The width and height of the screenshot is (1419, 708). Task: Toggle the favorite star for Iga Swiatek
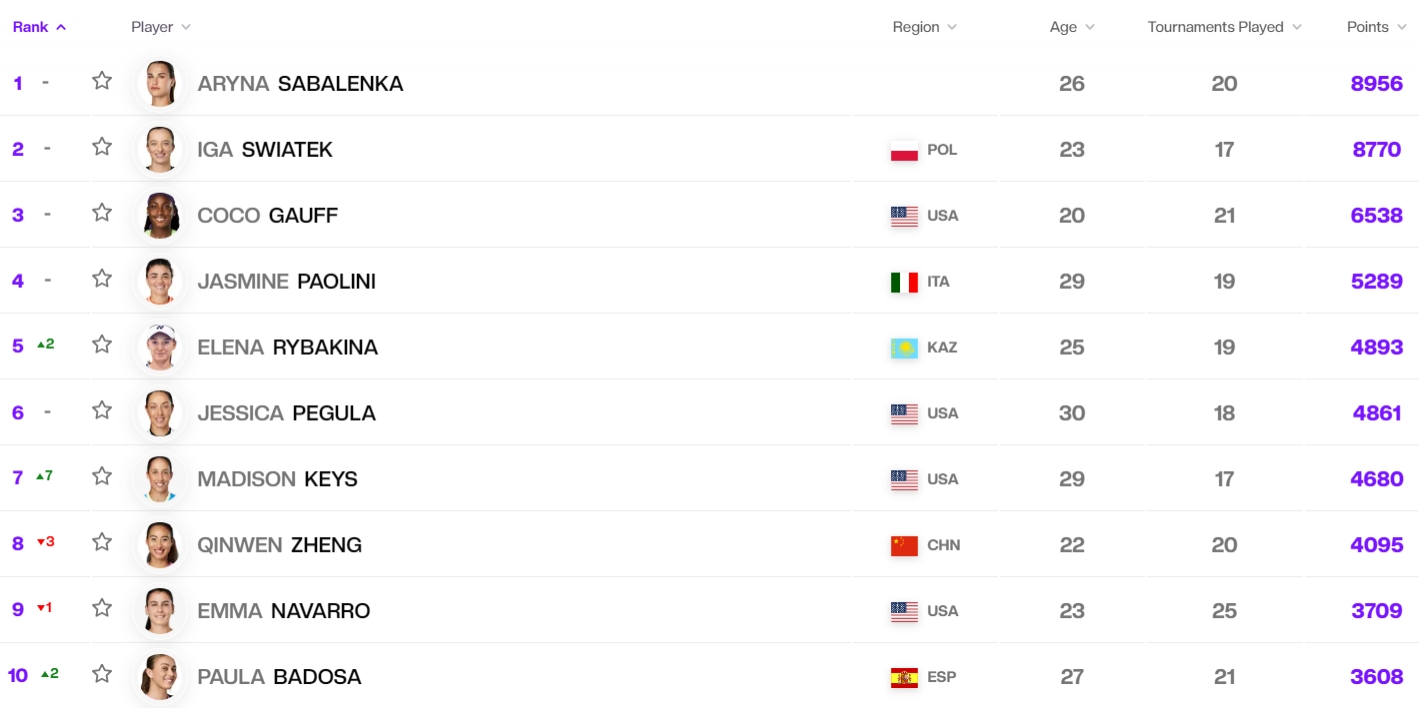pyautogui.click(x=102, y=147)
